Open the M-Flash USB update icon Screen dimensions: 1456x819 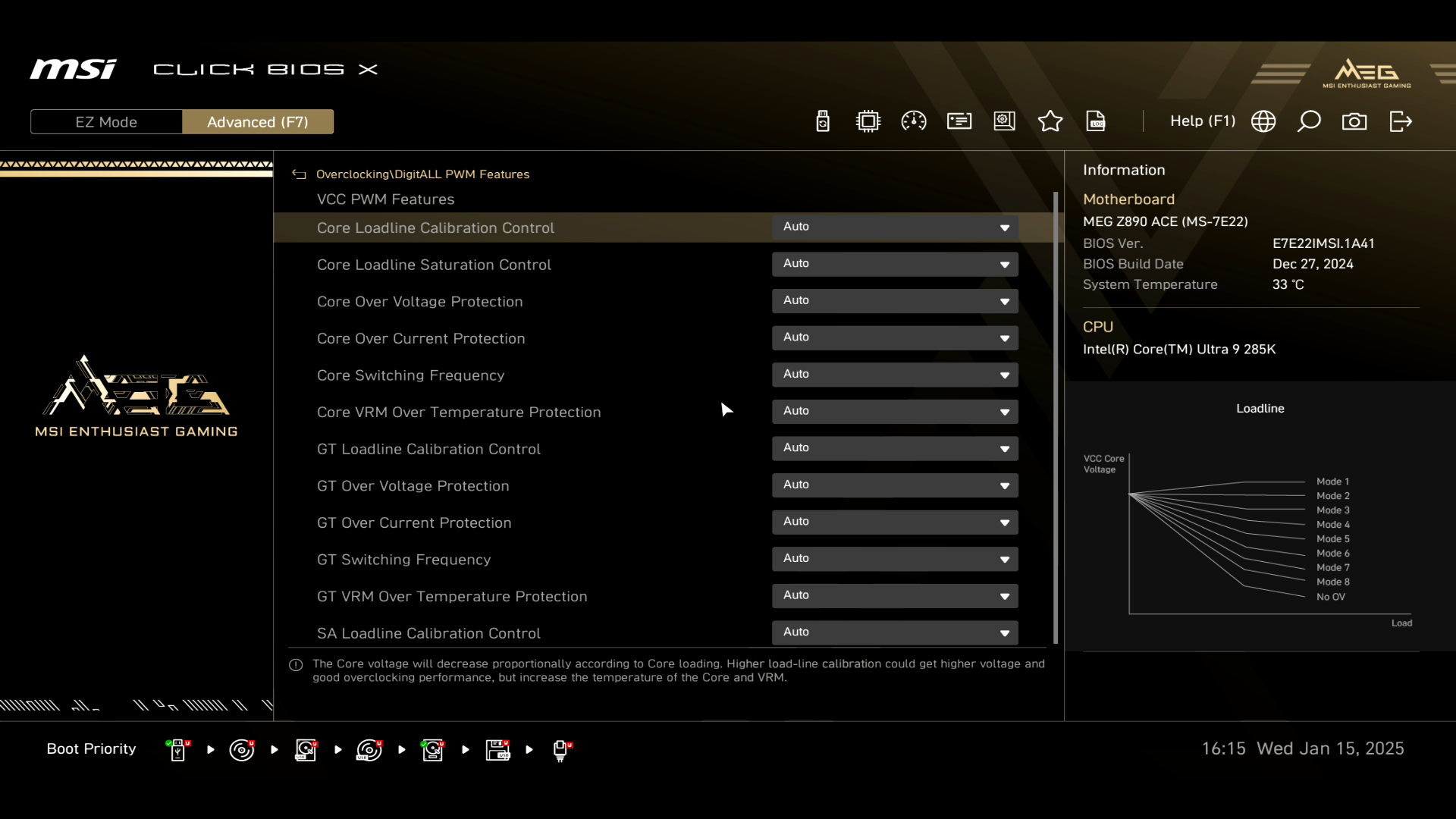(x=823, y=121)
